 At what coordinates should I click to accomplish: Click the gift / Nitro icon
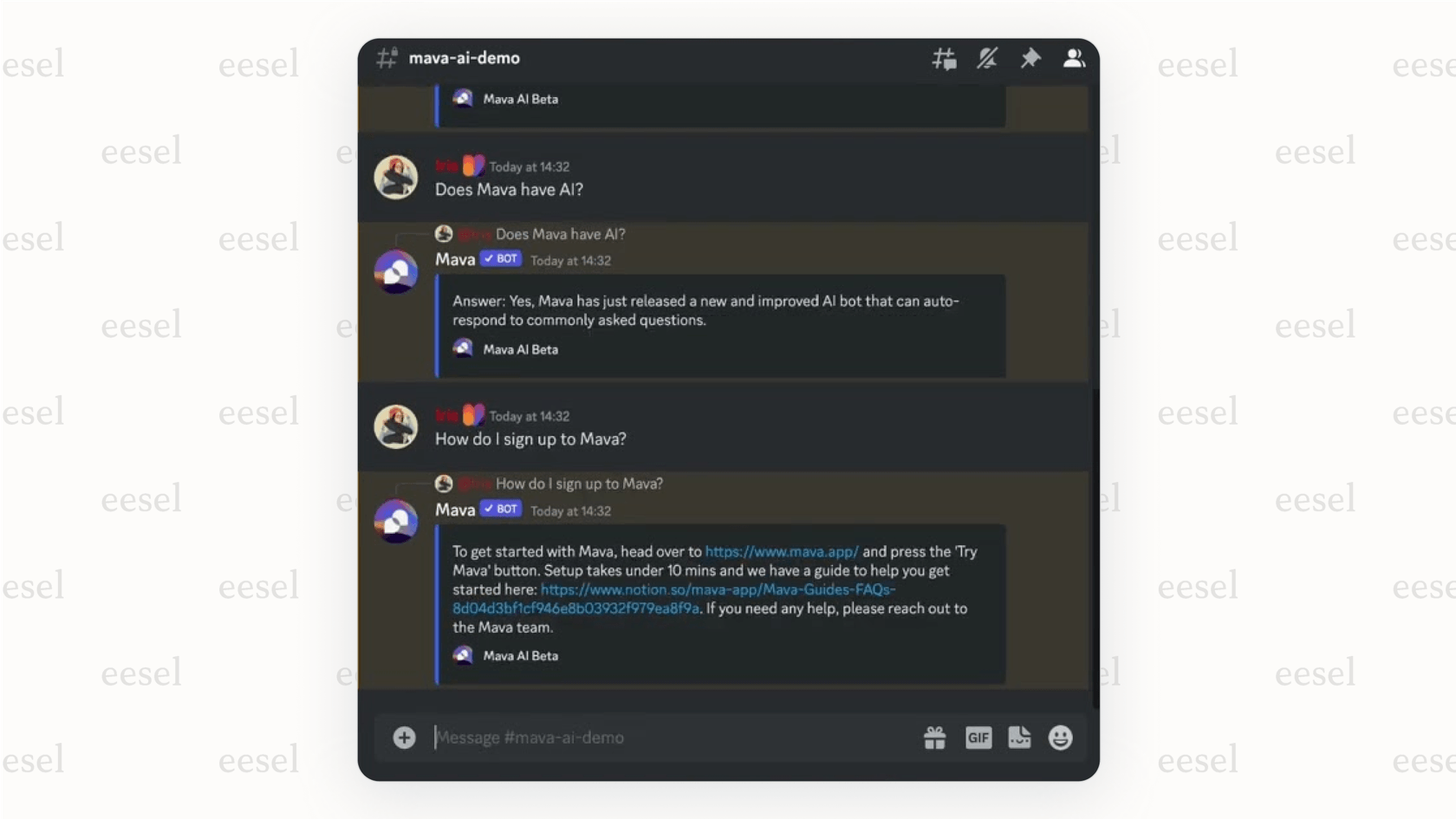[934, 738]
